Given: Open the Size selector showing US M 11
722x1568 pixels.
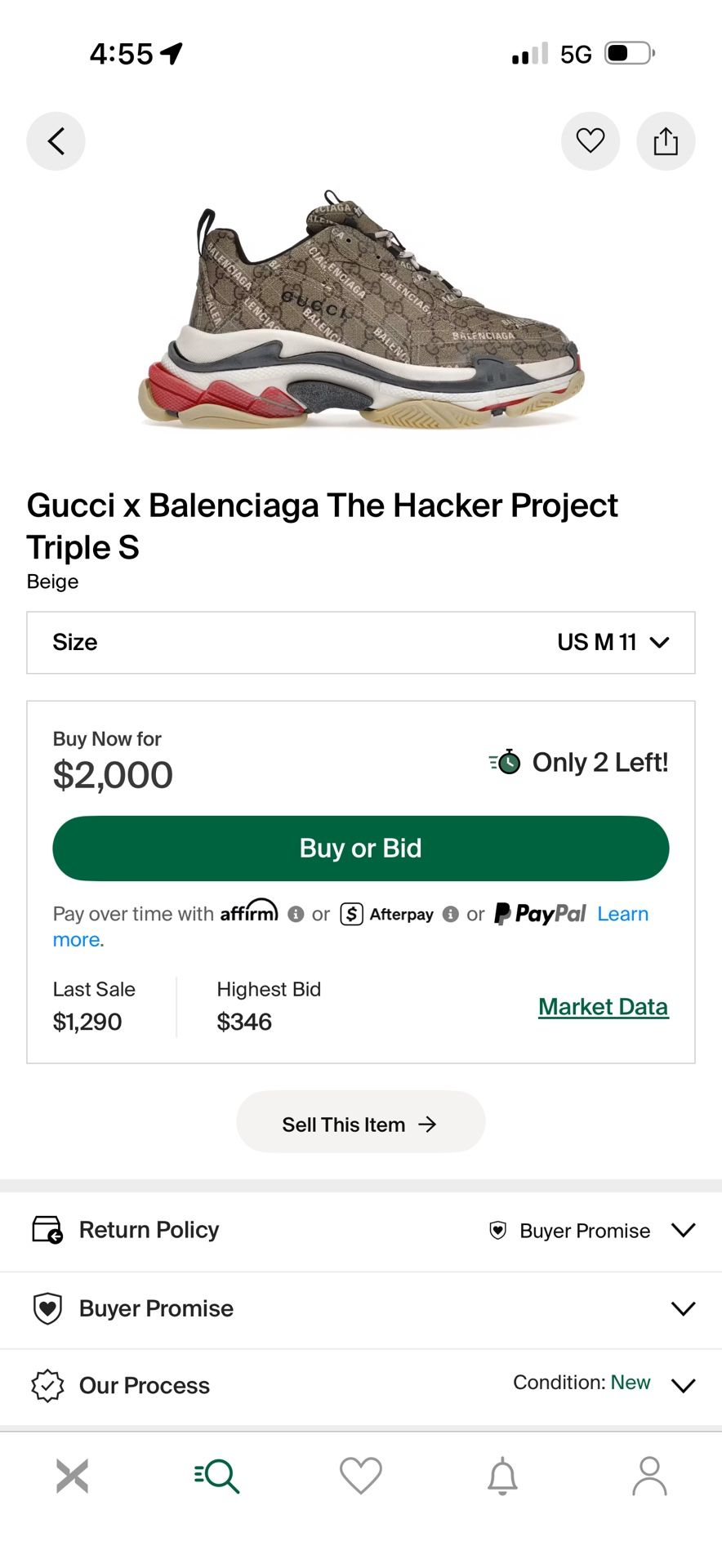Looking at the screenshot, I should click(360, 643).
